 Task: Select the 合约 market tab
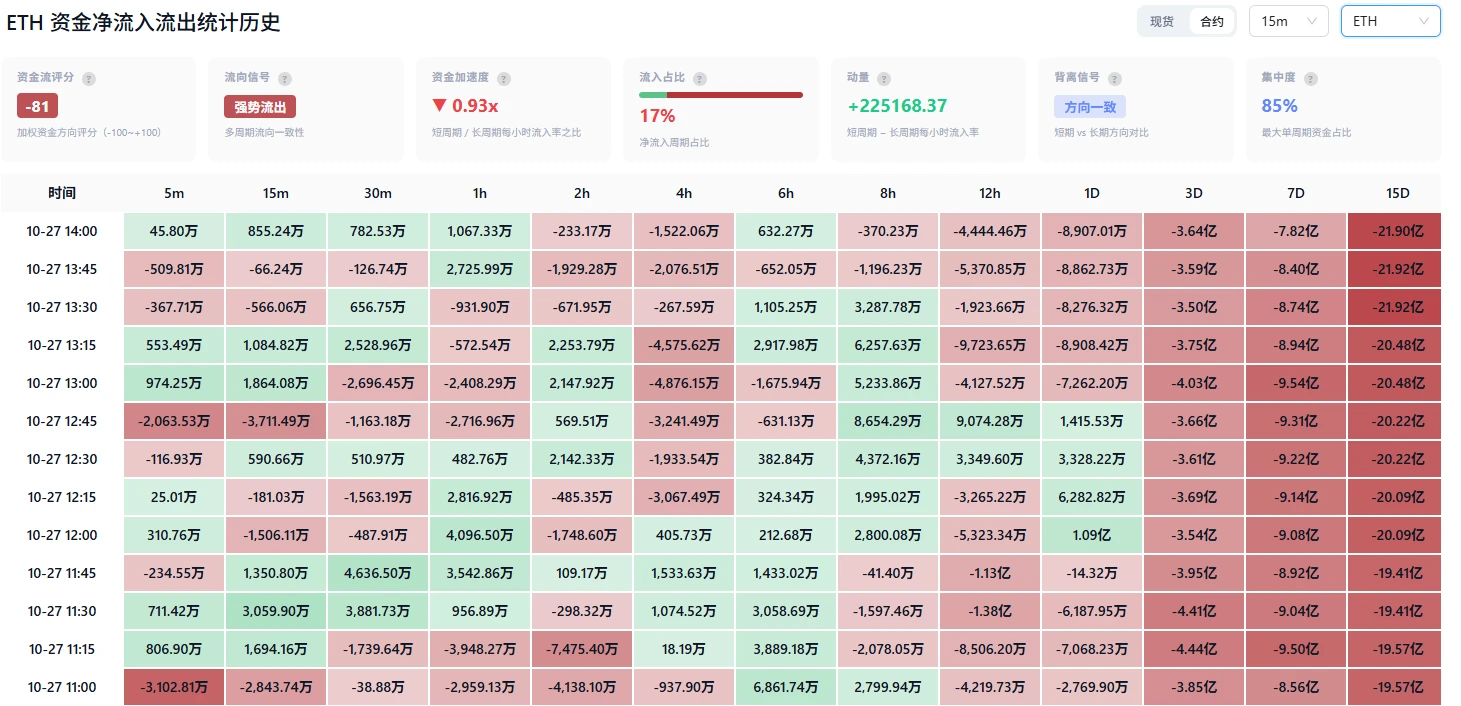click(1212, 21)
